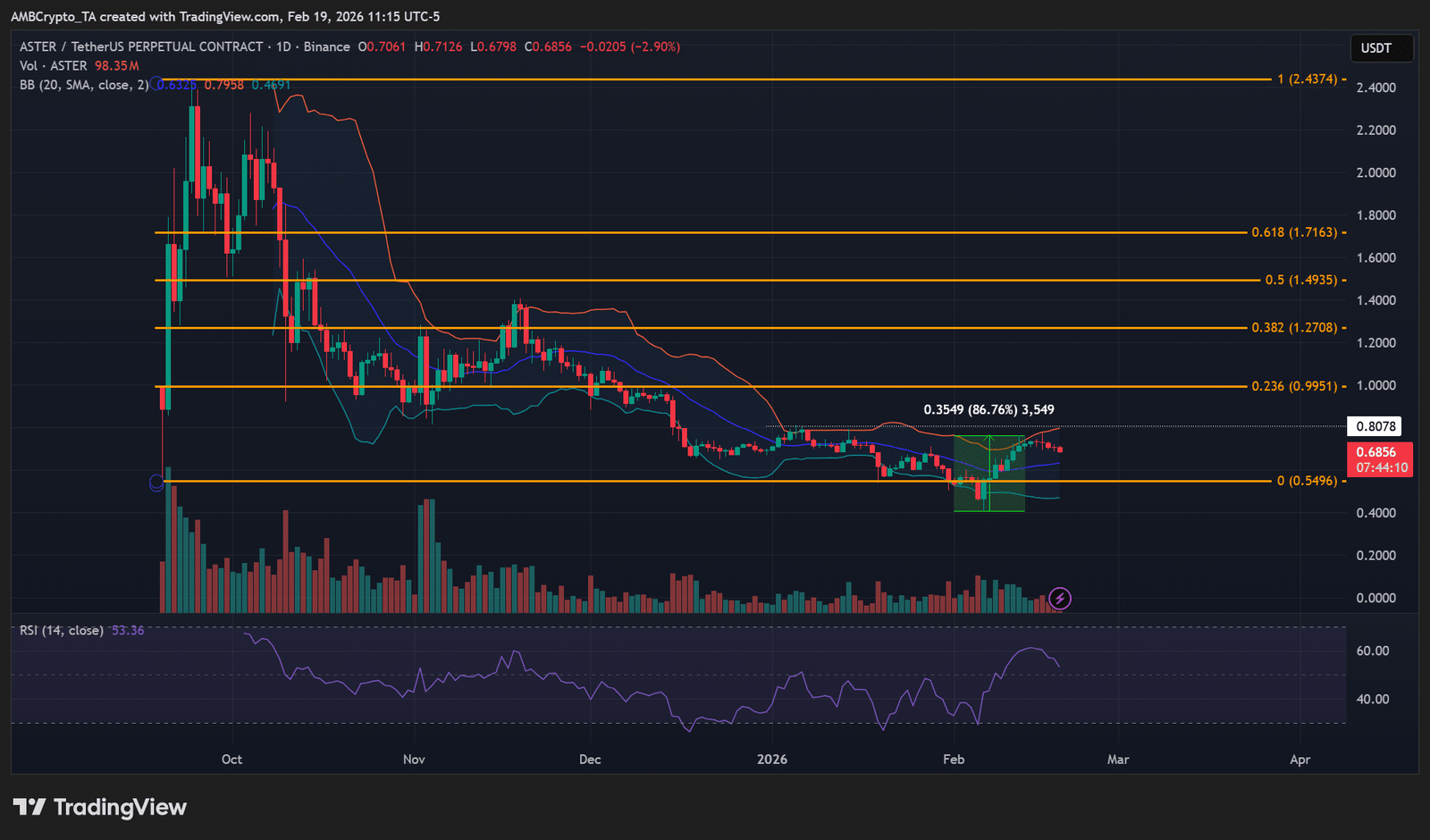
Task: Select the Fibonacci anchor circle on the 0 level
Action: 156,483
